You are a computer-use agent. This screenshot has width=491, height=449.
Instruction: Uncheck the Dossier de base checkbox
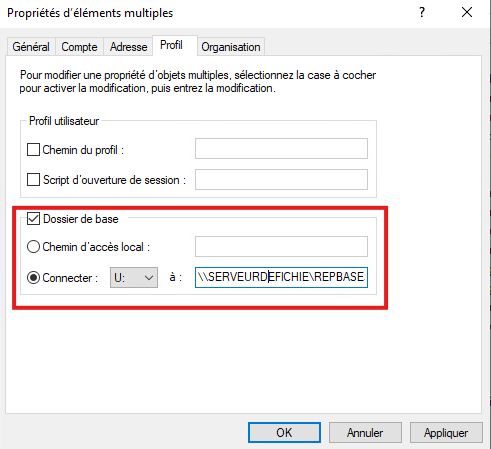tap(33, 219)
